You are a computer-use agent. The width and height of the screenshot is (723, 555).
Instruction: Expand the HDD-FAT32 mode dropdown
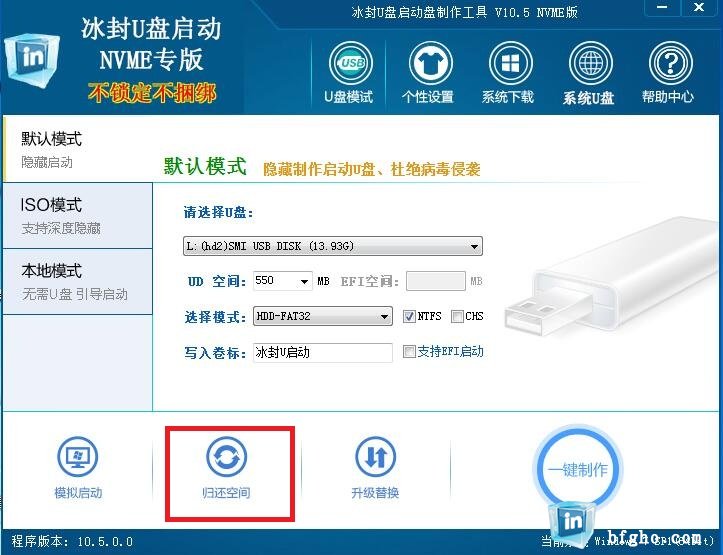click(323, 316)
